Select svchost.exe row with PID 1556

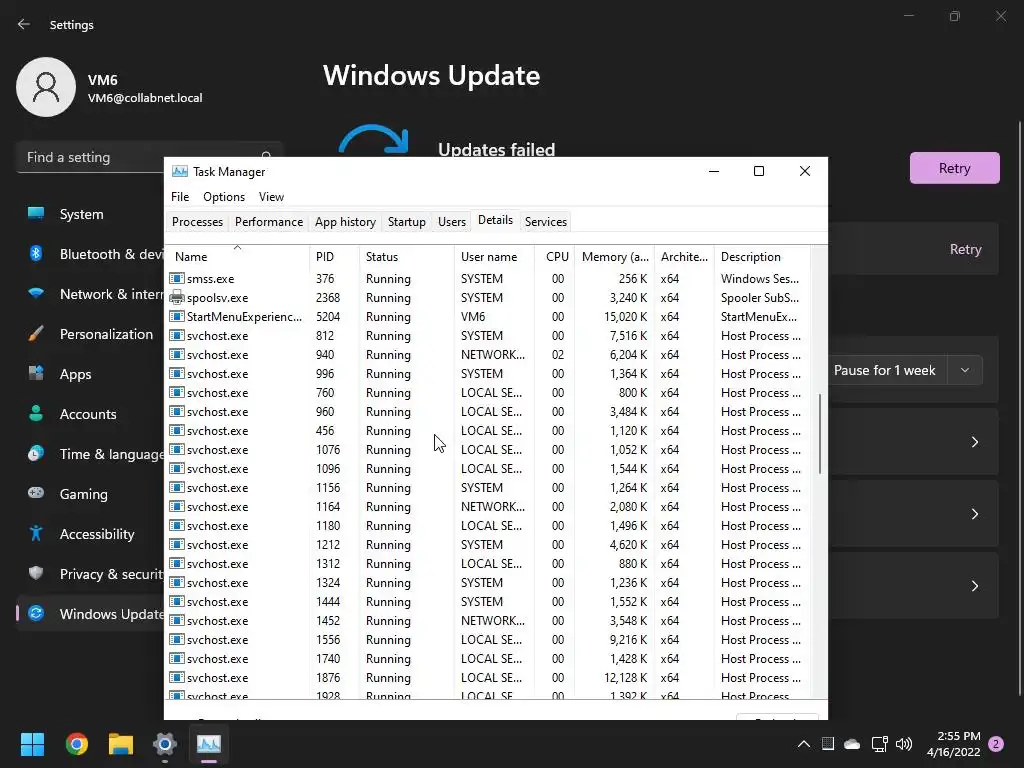(x=488, y=639)
